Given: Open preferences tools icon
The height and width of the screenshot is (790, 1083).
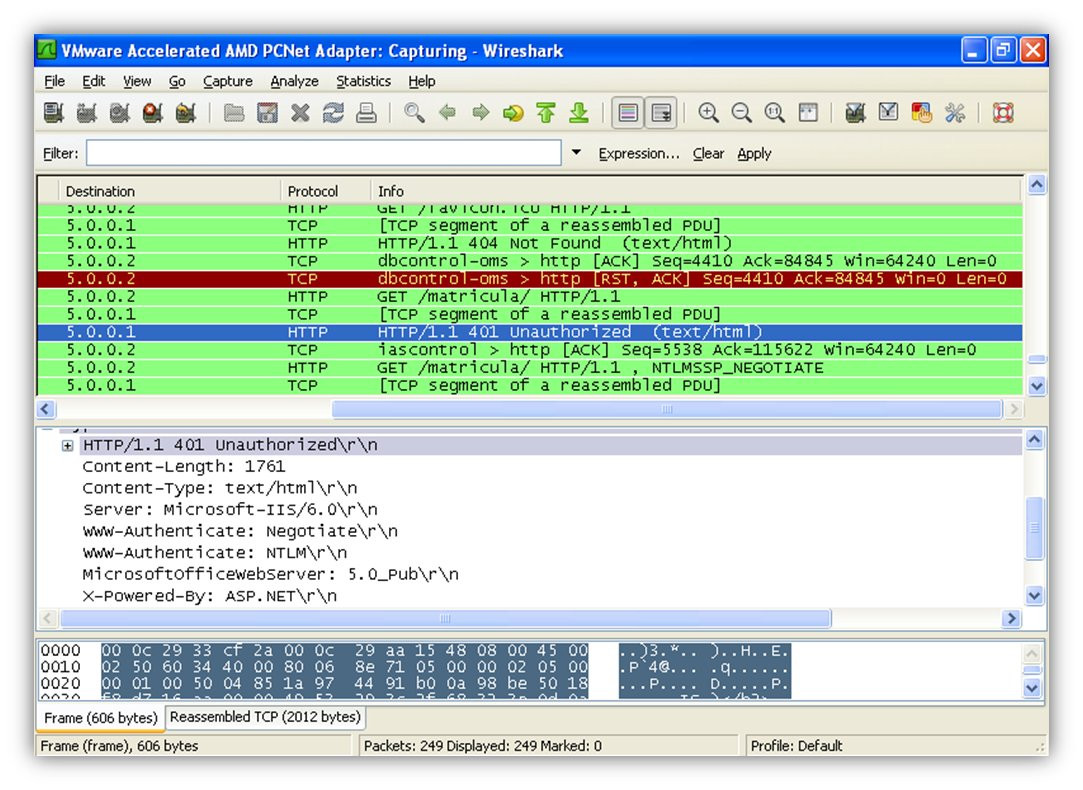Looking at the screenshot, I should [x=955, y=113].
